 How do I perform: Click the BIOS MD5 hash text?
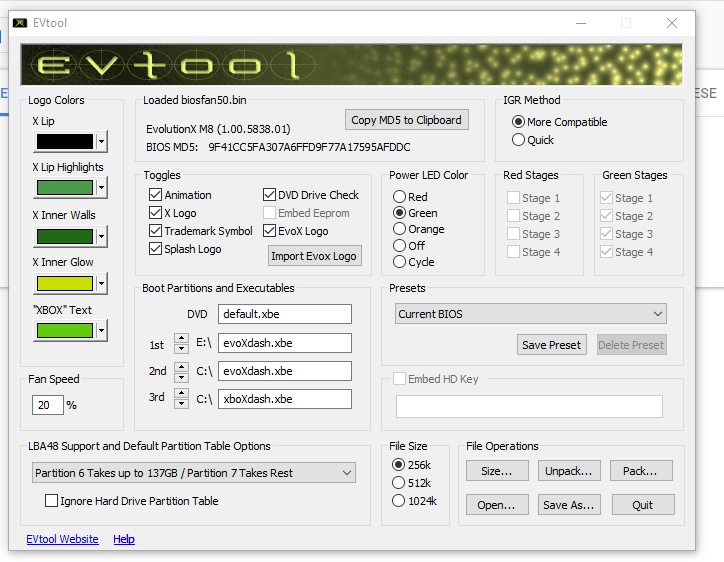pos(309,147)
